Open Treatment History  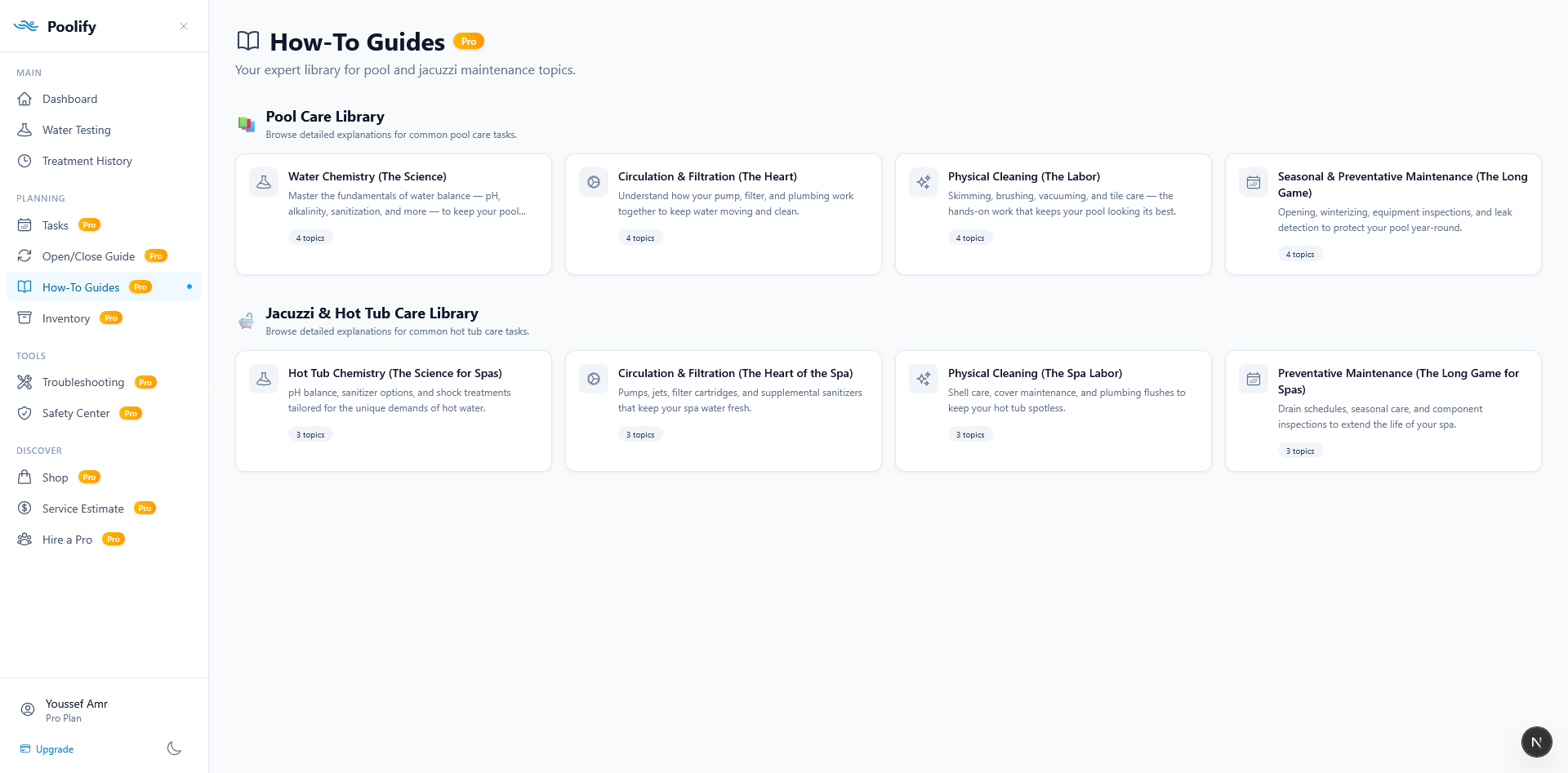pyautogui.click(x=104, y=161)
